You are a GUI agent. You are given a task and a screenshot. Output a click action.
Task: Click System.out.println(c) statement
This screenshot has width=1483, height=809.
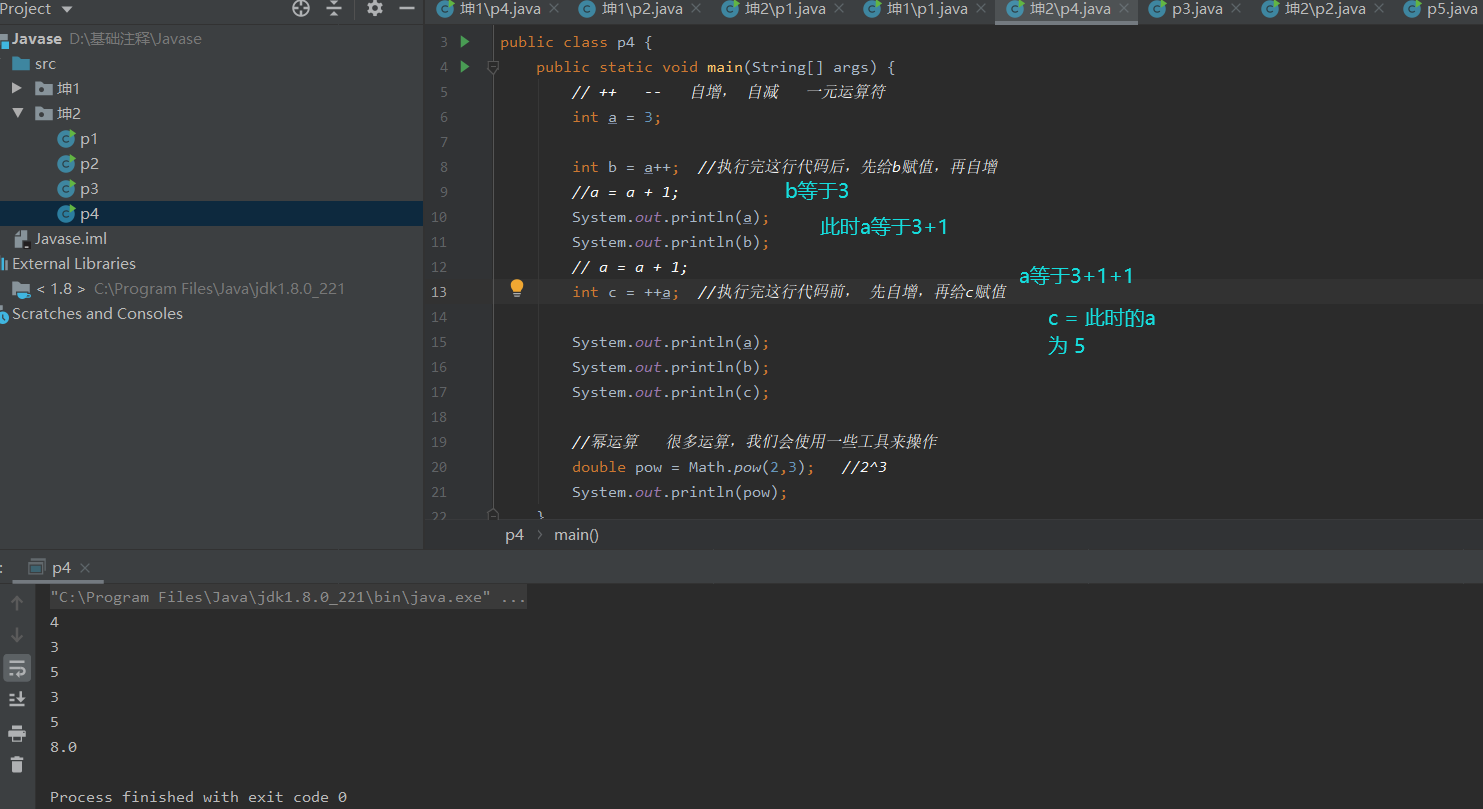click(671, 392)
